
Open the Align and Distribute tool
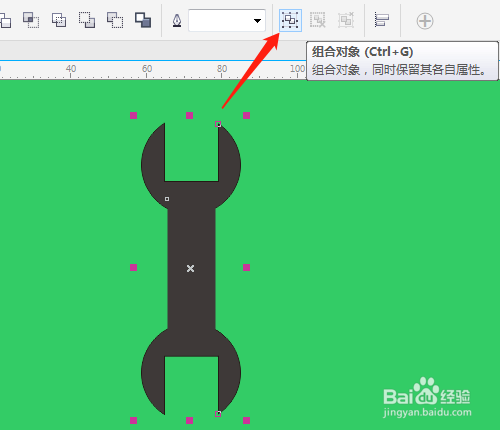(382, 19)
